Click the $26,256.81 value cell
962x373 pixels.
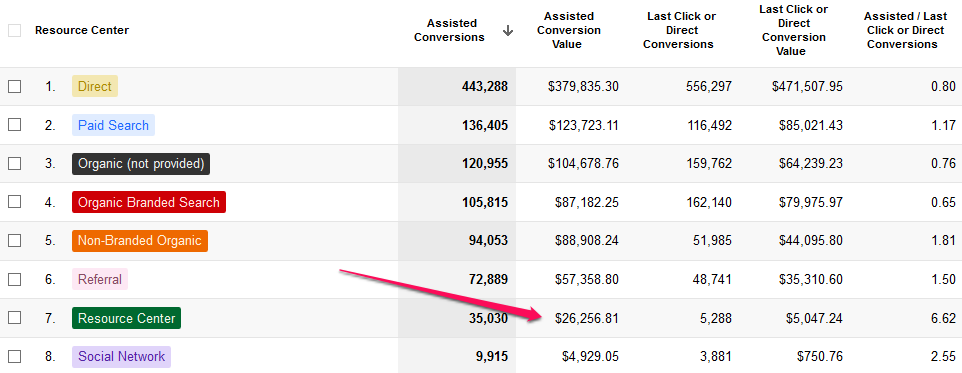(x=586, y=318)
